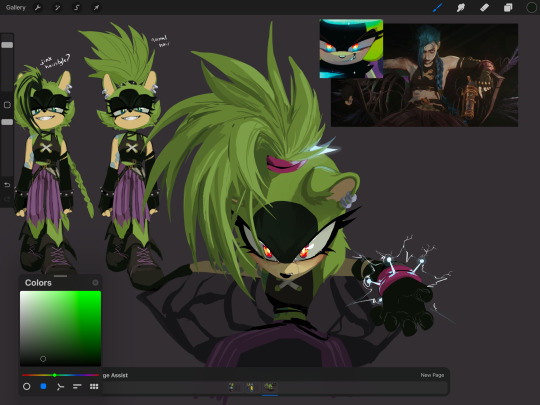Activate the Selection tool
This screenshot has width=540, height=405.
[x=77, y=8]
